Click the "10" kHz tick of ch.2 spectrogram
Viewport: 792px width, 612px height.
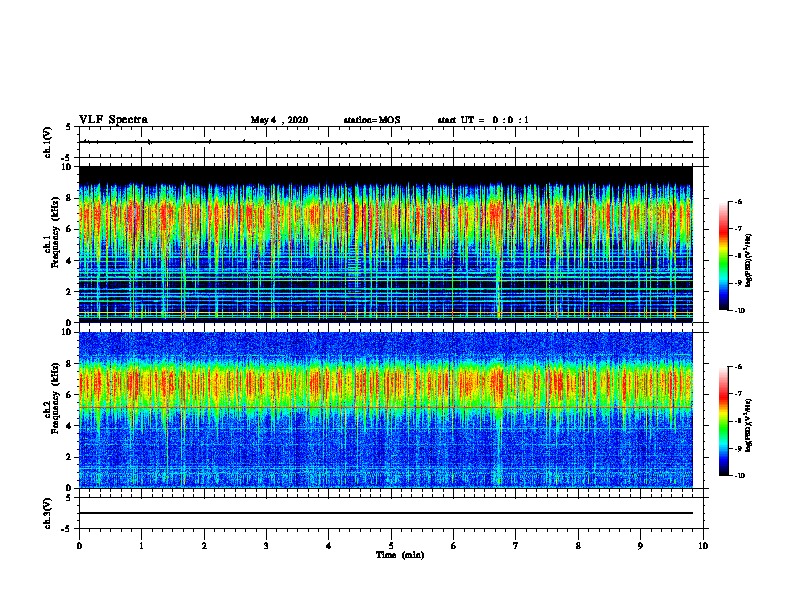pos(67,332)
